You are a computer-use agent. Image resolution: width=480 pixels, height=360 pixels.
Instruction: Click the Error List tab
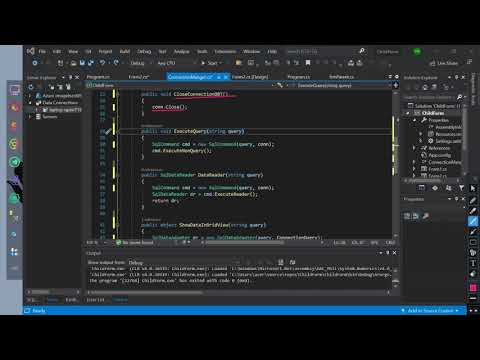pyautogui.click(x=95, y=300)
